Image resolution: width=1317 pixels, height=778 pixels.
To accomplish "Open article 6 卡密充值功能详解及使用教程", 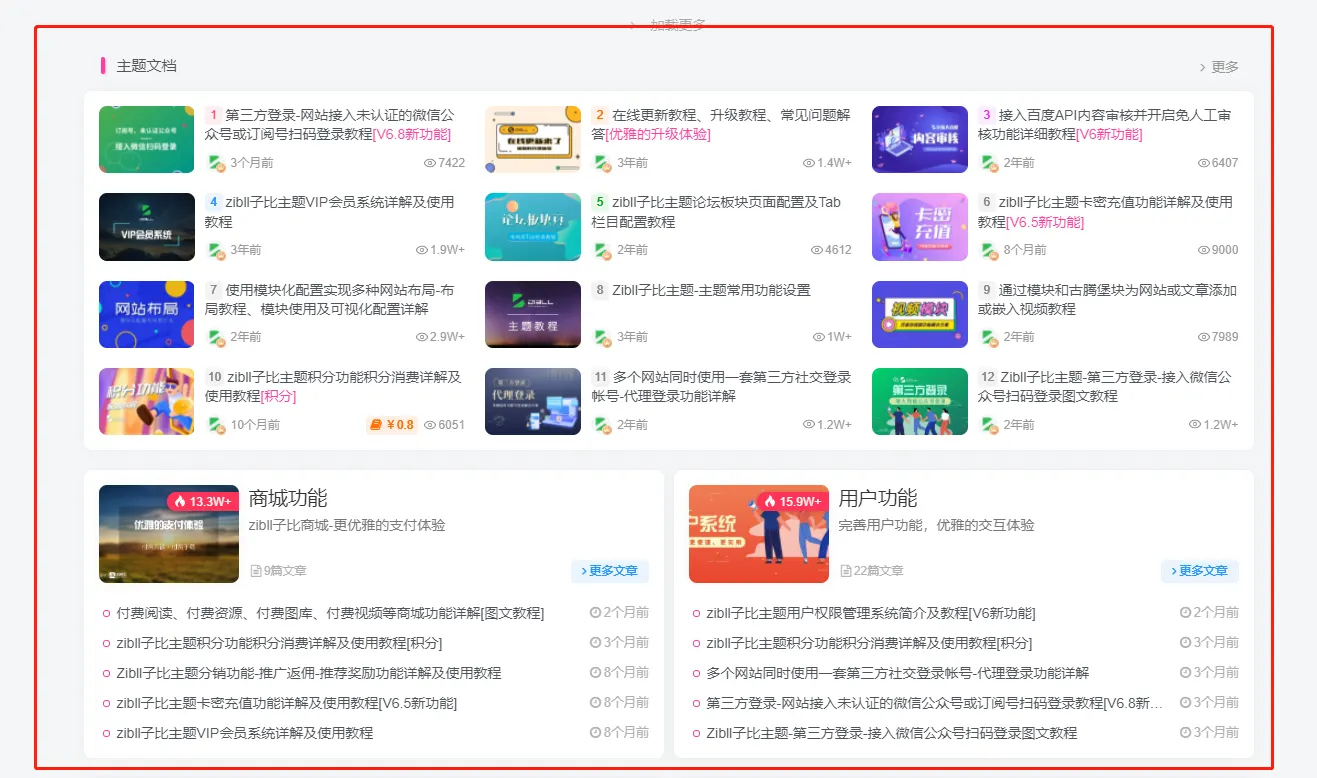I will [x=1105, y=212].
